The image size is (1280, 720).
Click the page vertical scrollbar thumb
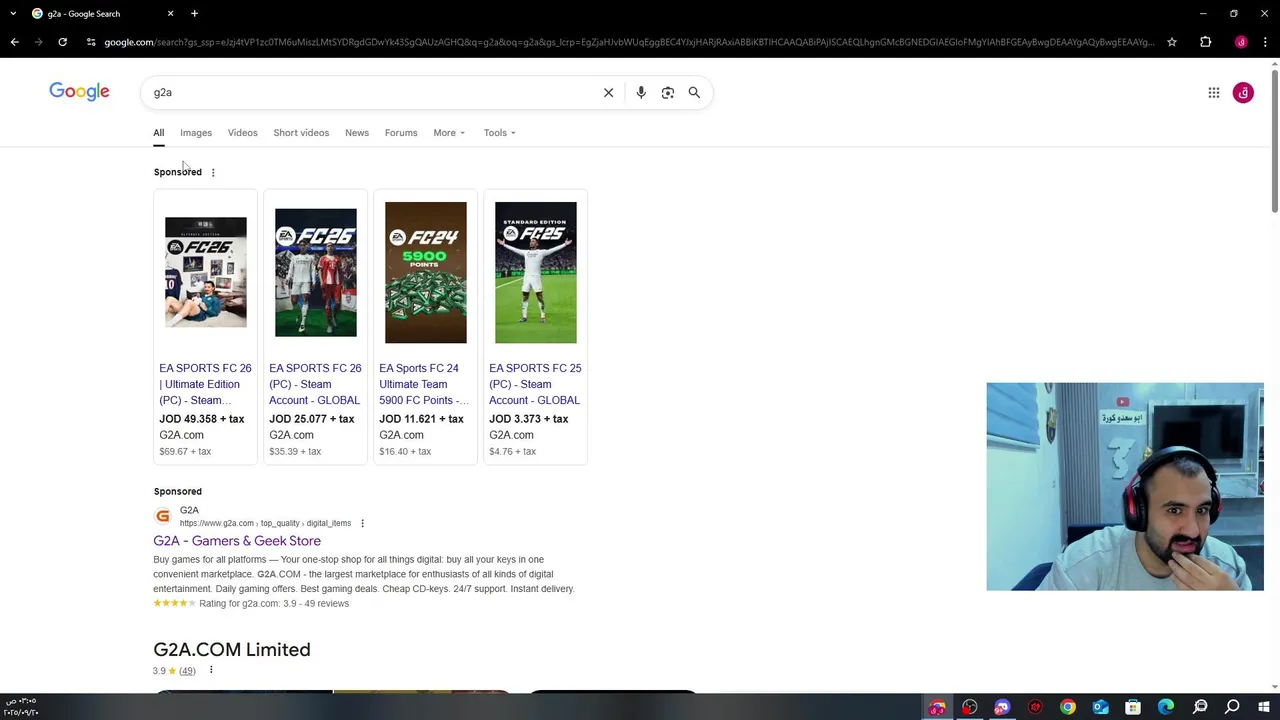pyautogui.click(x=1274, y=140)
